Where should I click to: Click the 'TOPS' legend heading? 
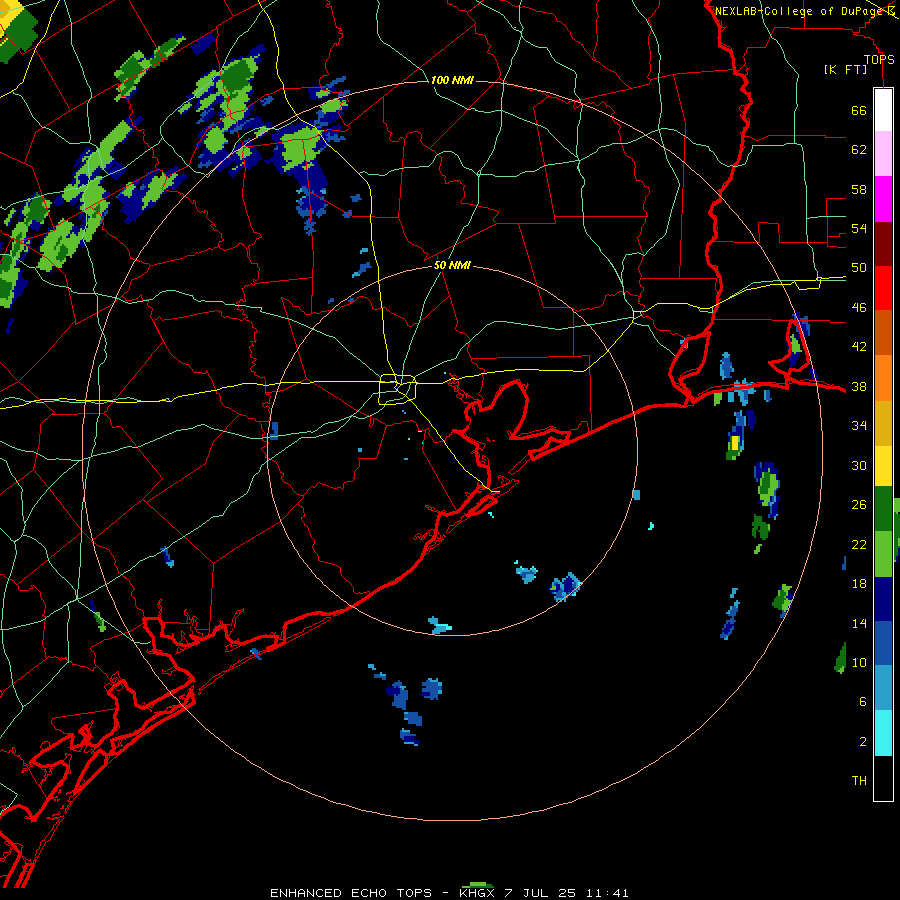(879, 60)
